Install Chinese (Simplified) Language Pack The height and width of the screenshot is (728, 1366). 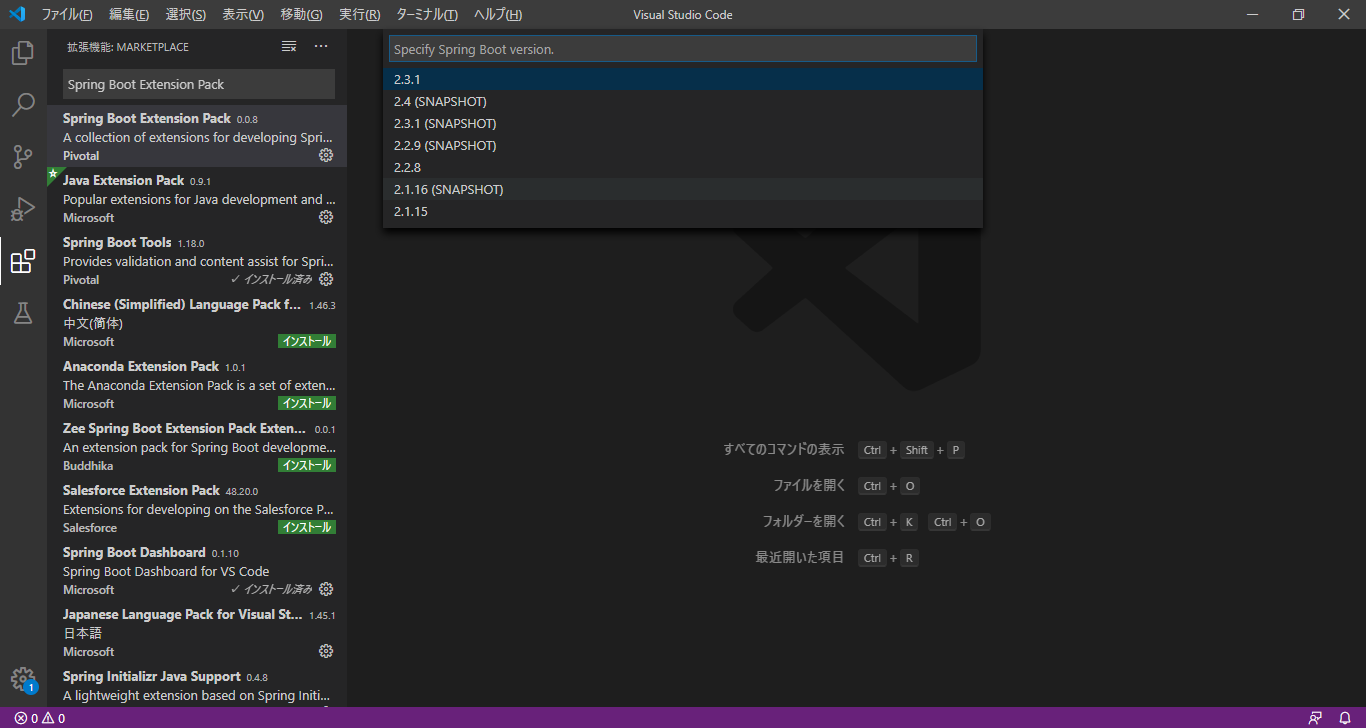[306, 341]
